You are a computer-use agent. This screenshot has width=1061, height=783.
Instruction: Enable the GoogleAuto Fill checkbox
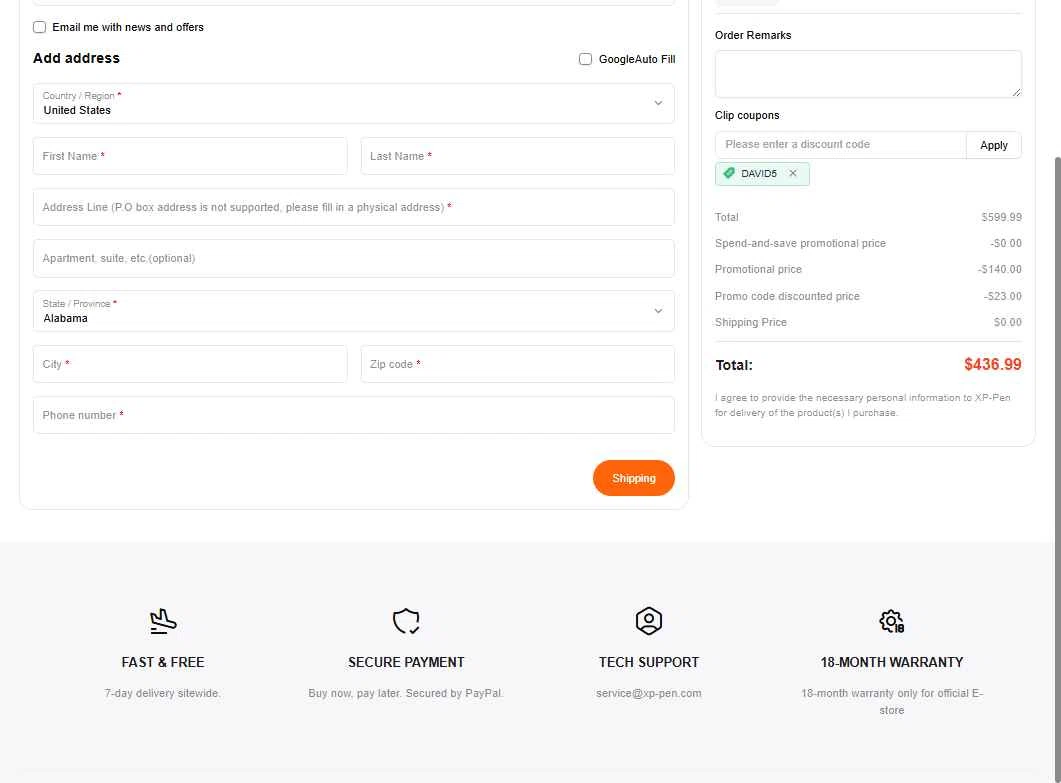pyautogui.click(x=585, y=59)
